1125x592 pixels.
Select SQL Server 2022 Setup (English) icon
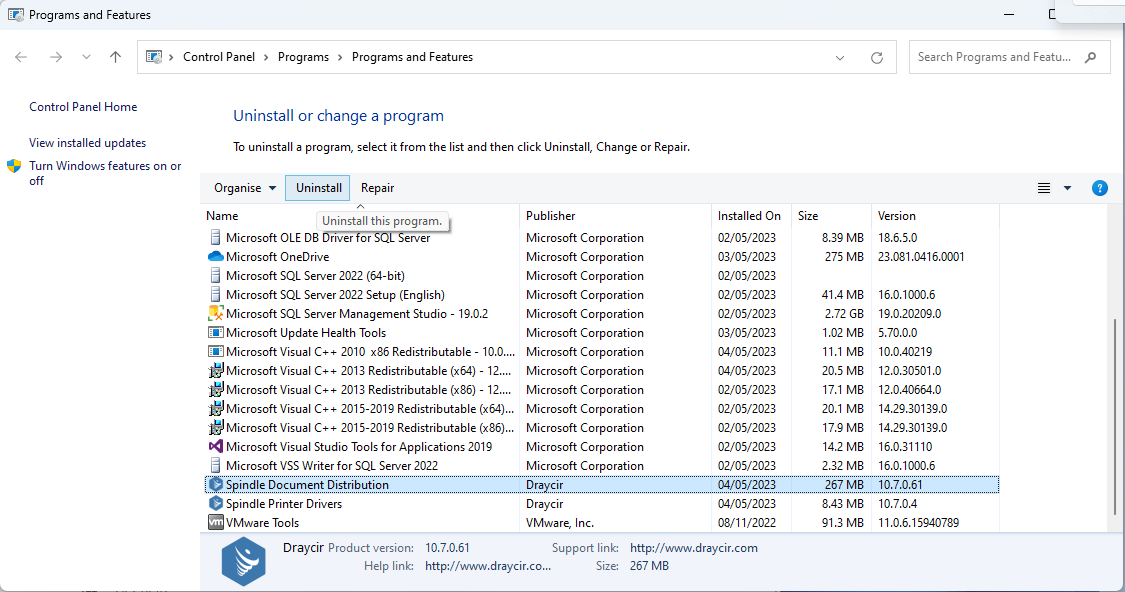coord(215,295)
